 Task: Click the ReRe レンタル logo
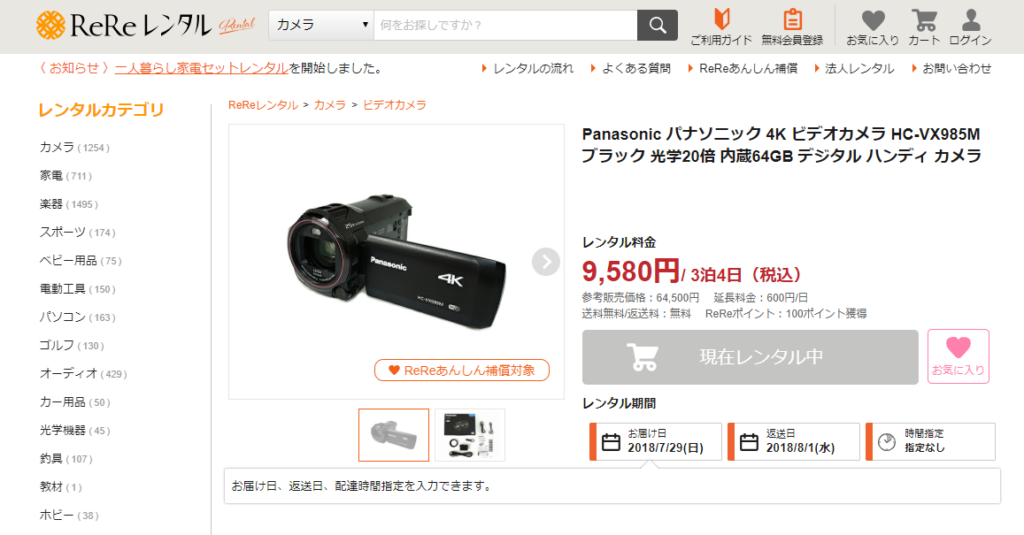145,25
